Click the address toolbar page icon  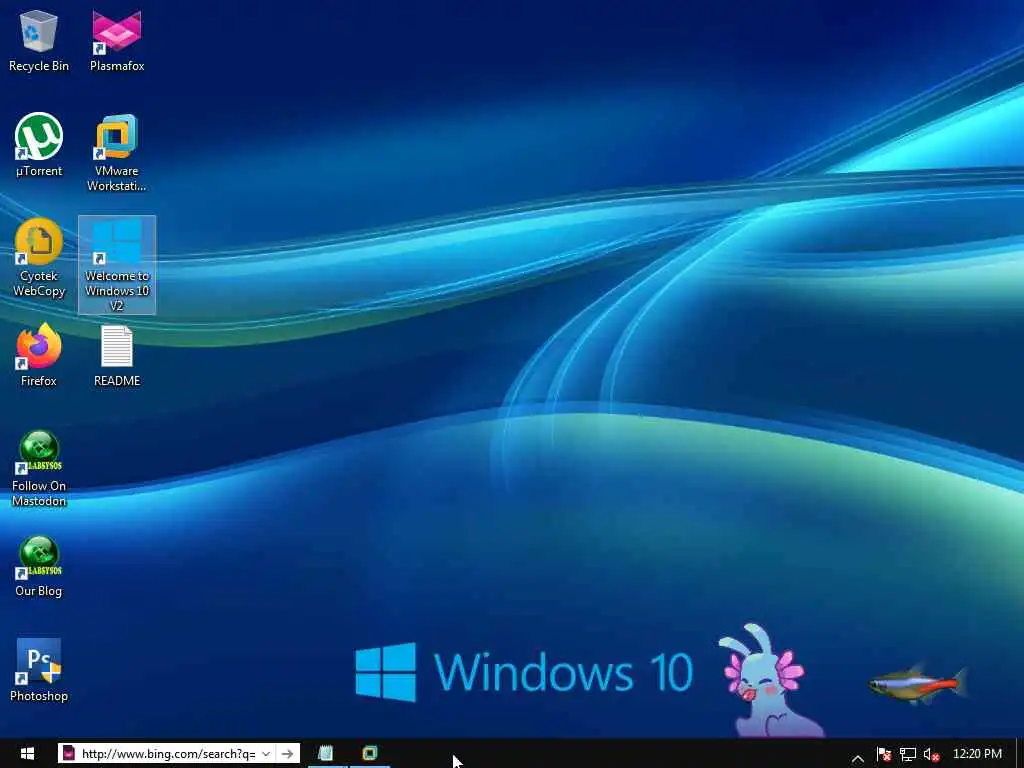[69, 754]
